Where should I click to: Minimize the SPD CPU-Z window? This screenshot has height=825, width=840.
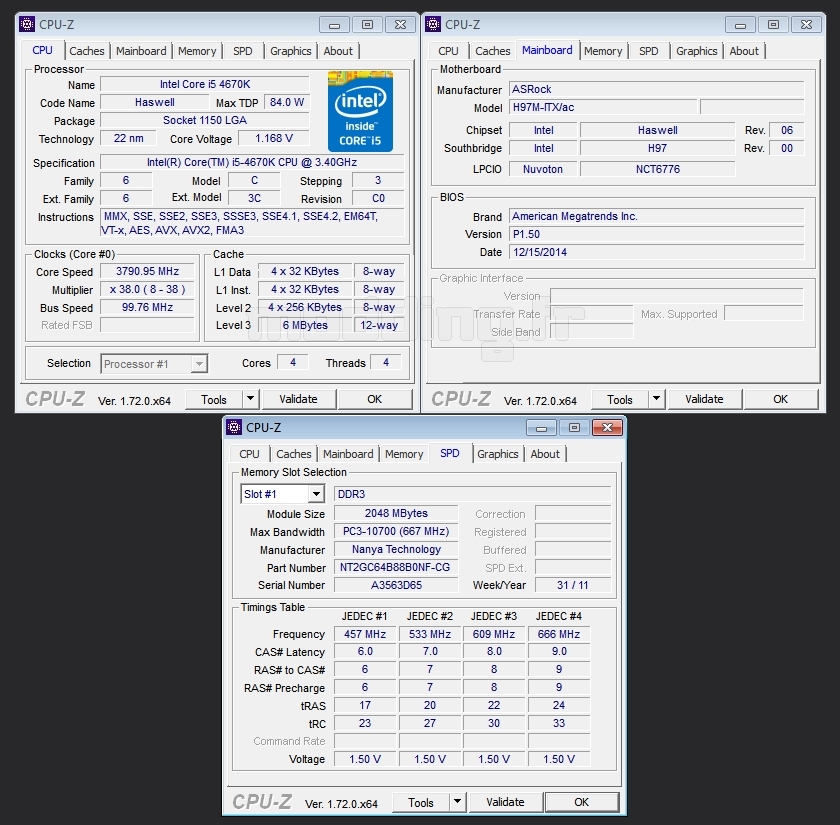pyautogui.click(x=541, y=428)
